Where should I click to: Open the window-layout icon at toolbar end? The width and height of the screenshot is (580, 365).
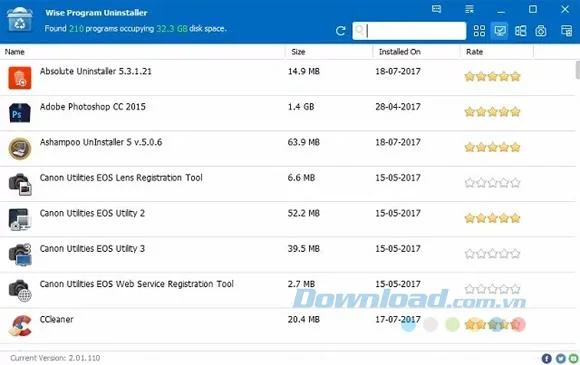click(x=566, y=31)
